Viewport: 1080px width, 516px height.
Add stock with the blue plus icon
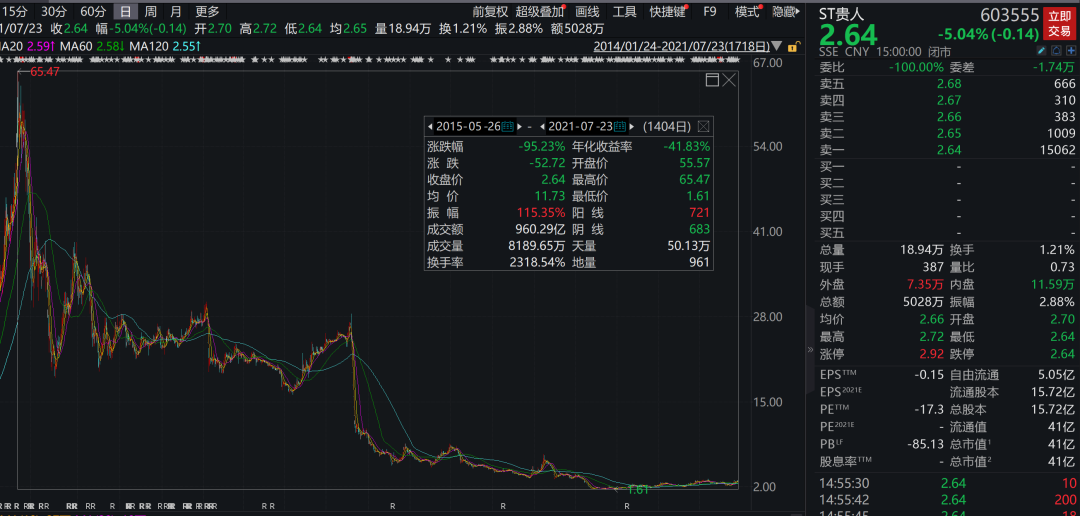pyautogui.click(x=1069, y=51)
